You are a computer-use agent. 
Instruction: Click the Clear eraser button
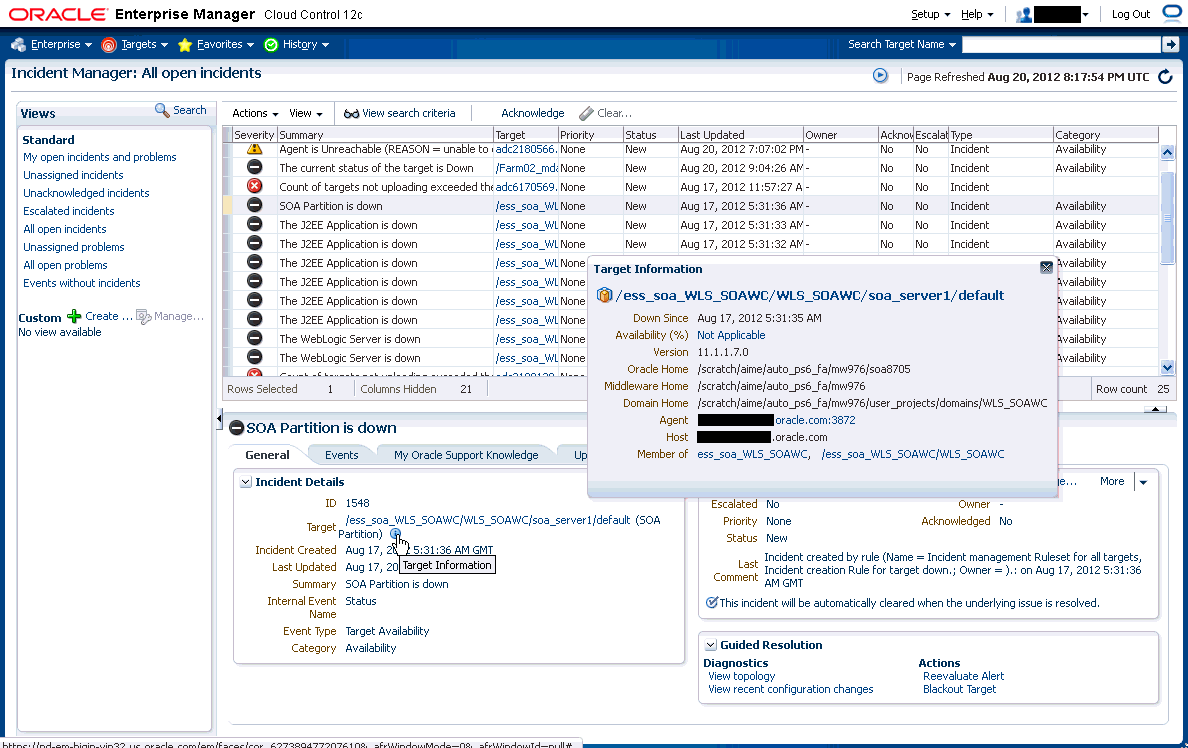point(605,113)
